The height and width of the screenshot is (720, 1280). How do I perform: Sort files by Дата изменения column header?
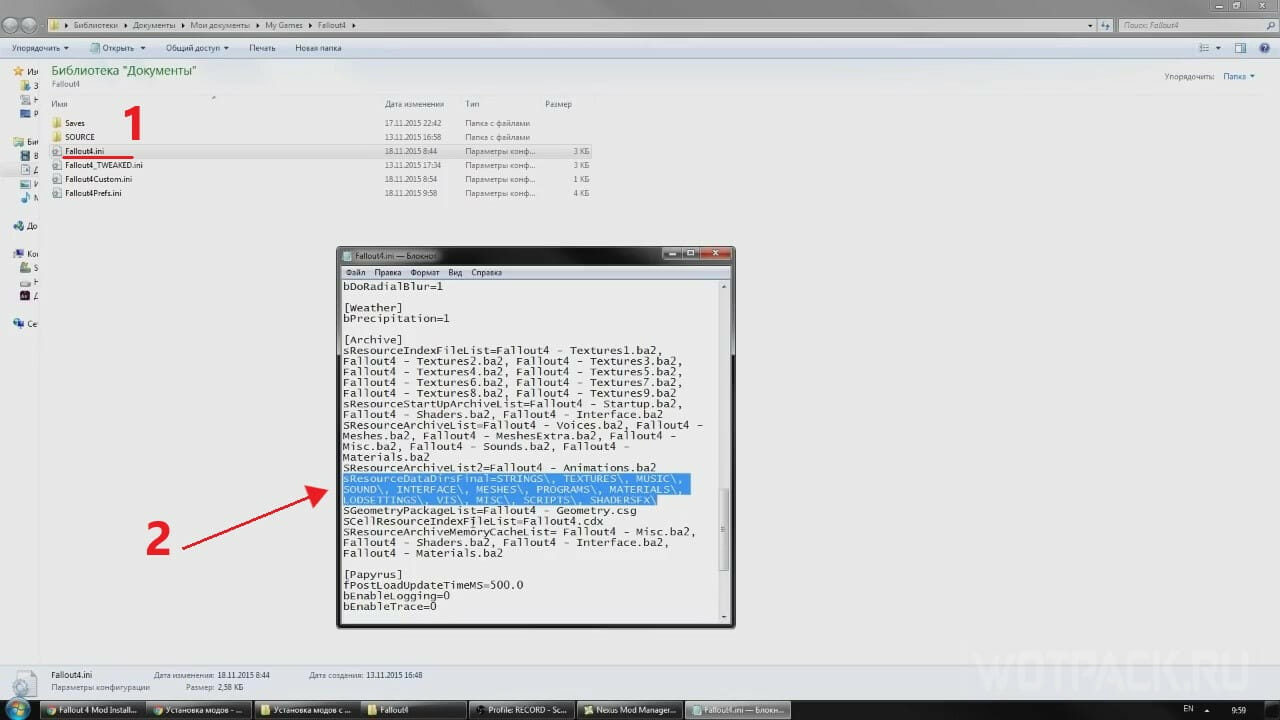(x=414, y=104)
